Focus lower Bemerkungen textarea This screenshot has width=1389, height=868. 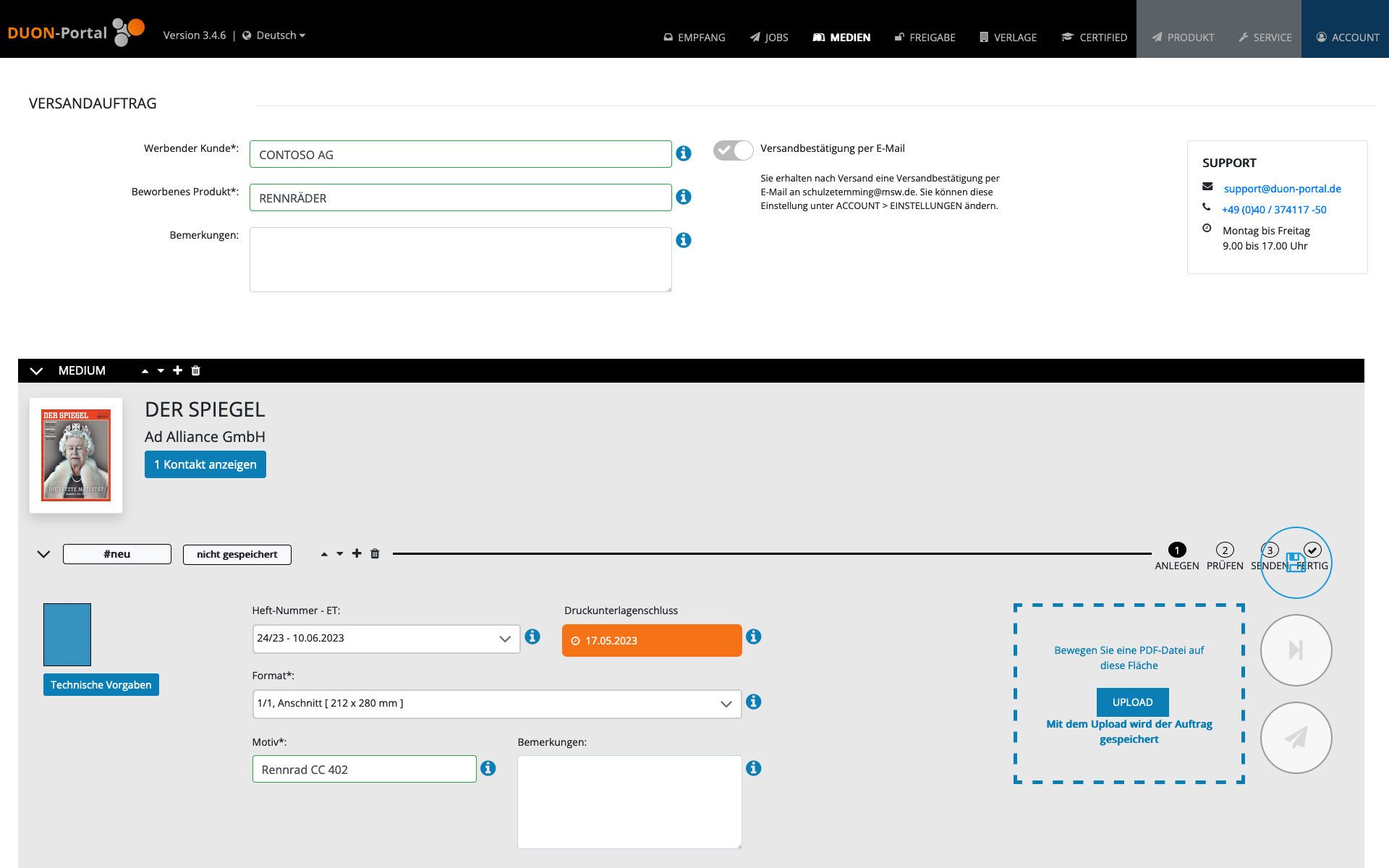click(629, 802)
